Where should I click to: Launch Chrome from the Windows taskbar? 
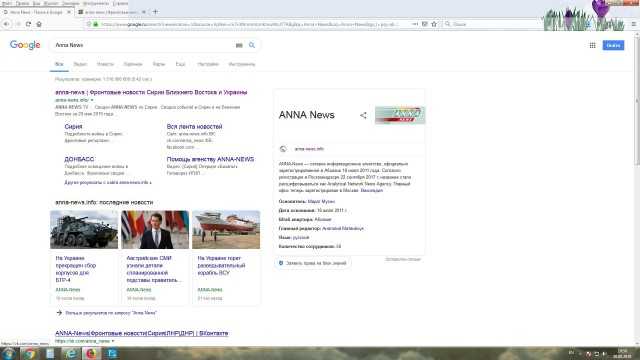(x=29, y=353)
